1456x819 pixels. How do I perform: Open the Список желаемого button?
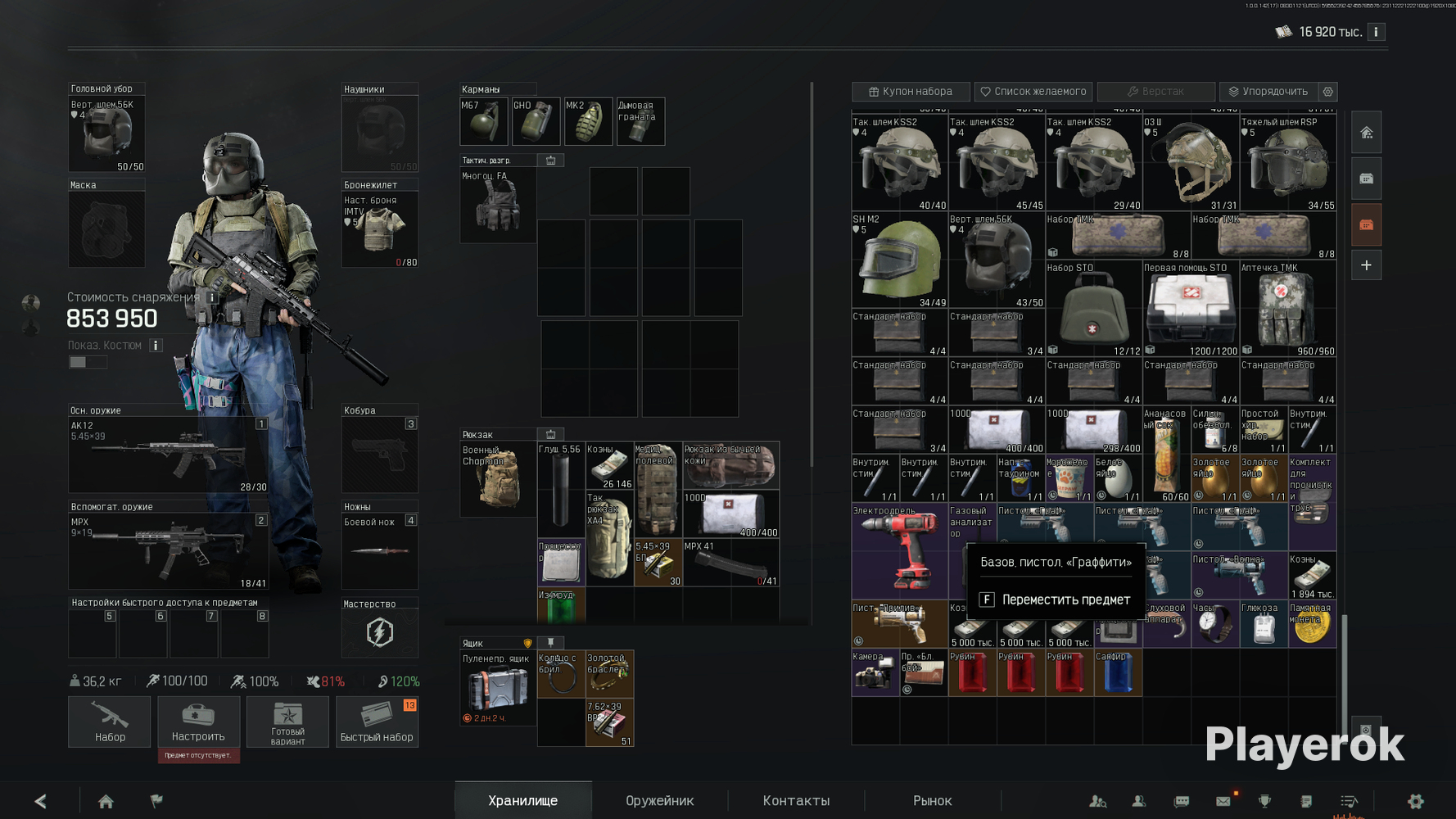[1033, 92]
